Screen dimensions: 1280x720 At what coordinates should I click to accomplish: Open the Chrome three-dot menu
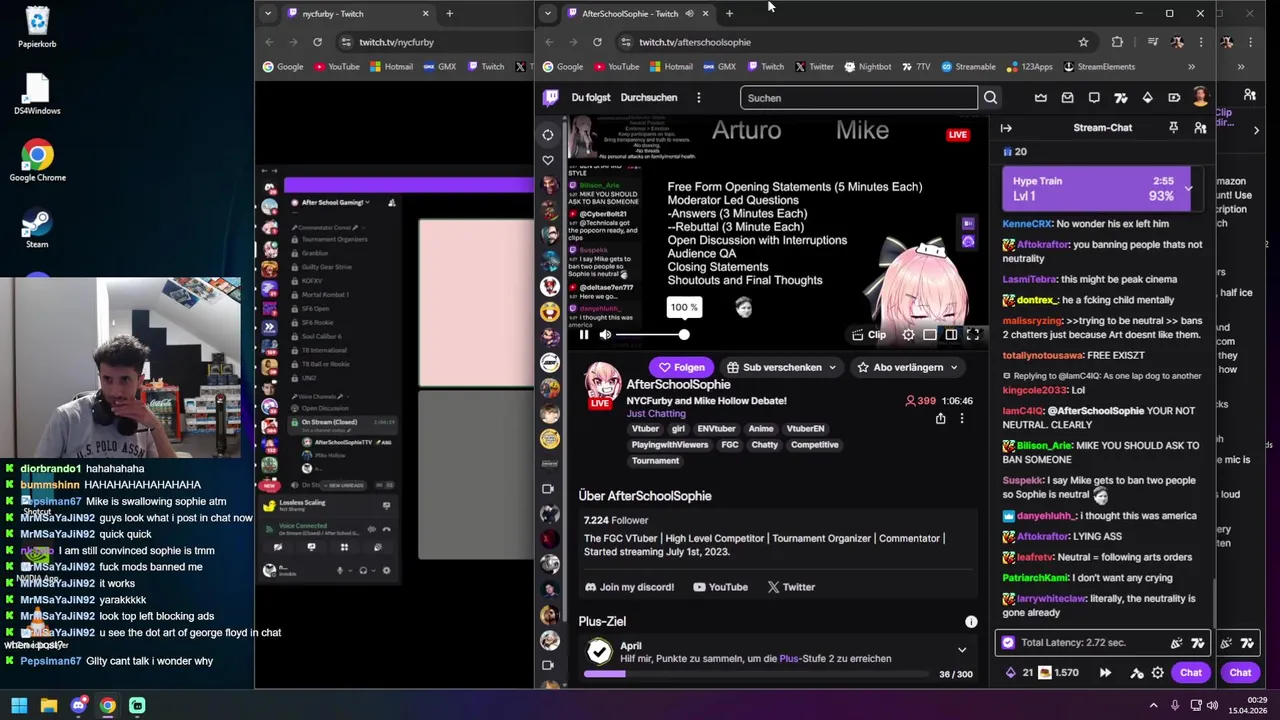tap(1201, 42)
